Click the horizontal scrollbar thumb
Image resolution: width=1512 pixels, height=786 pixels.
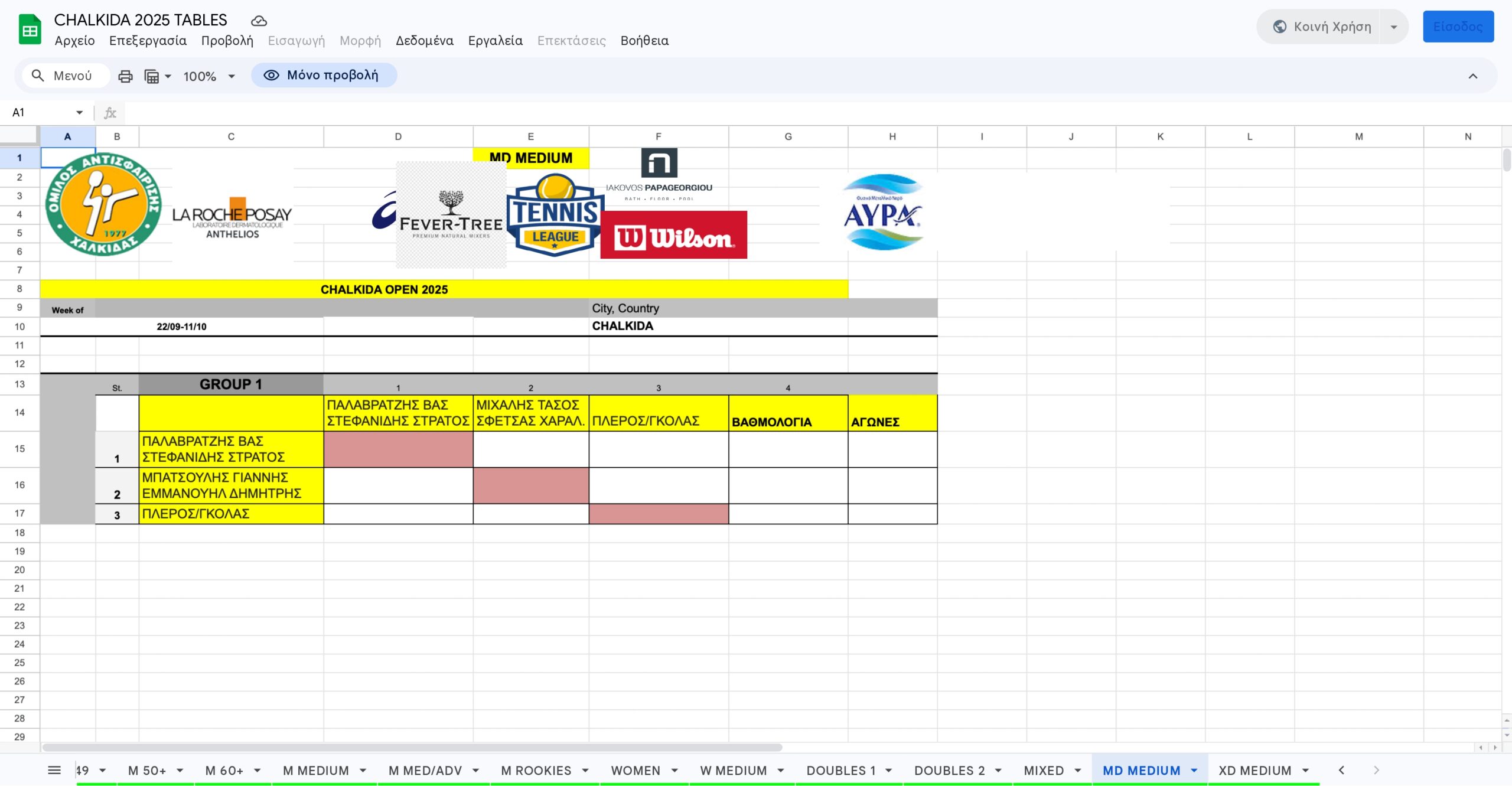[412, 748]
